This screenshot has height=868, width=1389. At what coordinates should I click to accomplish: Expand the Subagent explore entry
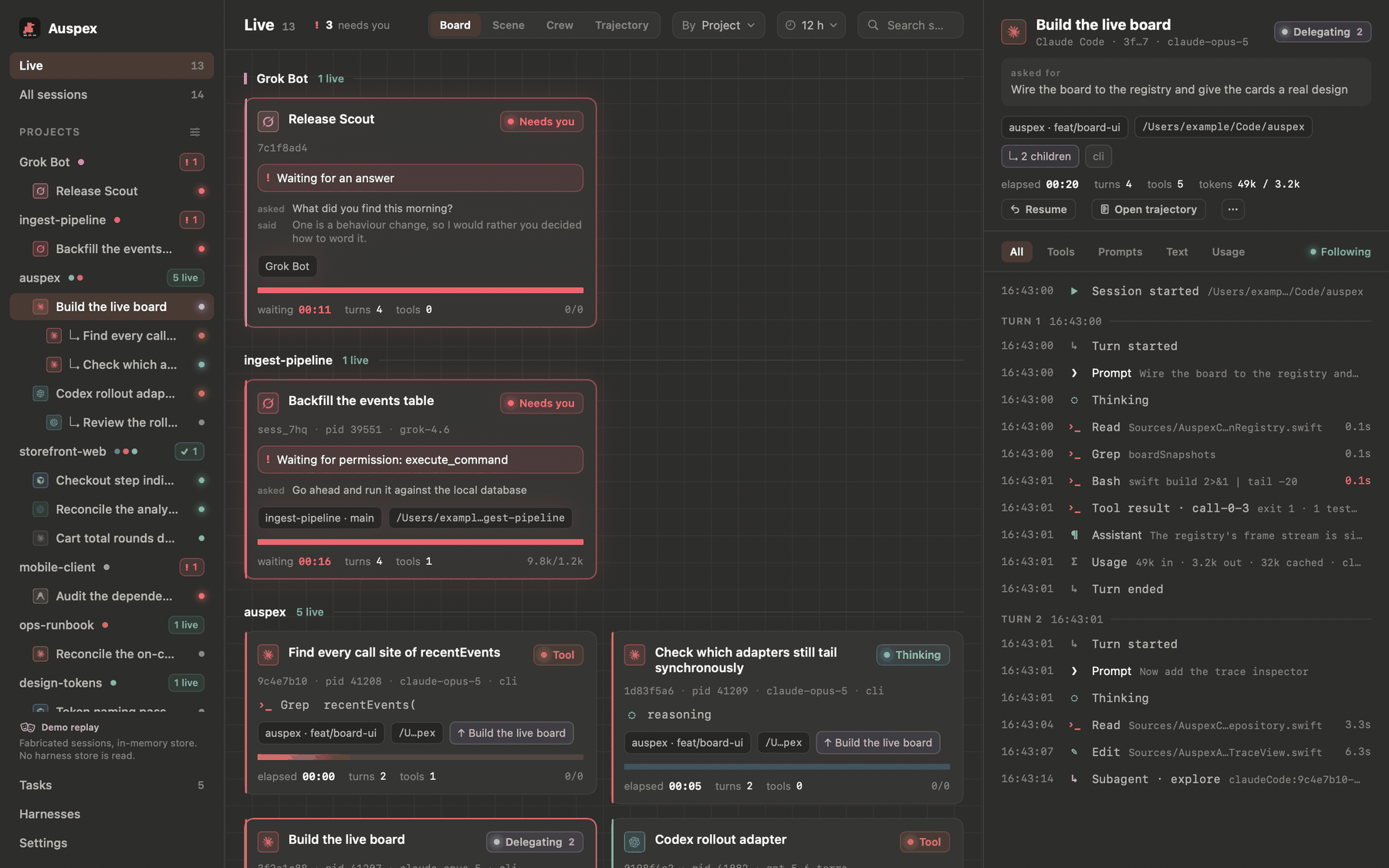tap(1185, 778)
